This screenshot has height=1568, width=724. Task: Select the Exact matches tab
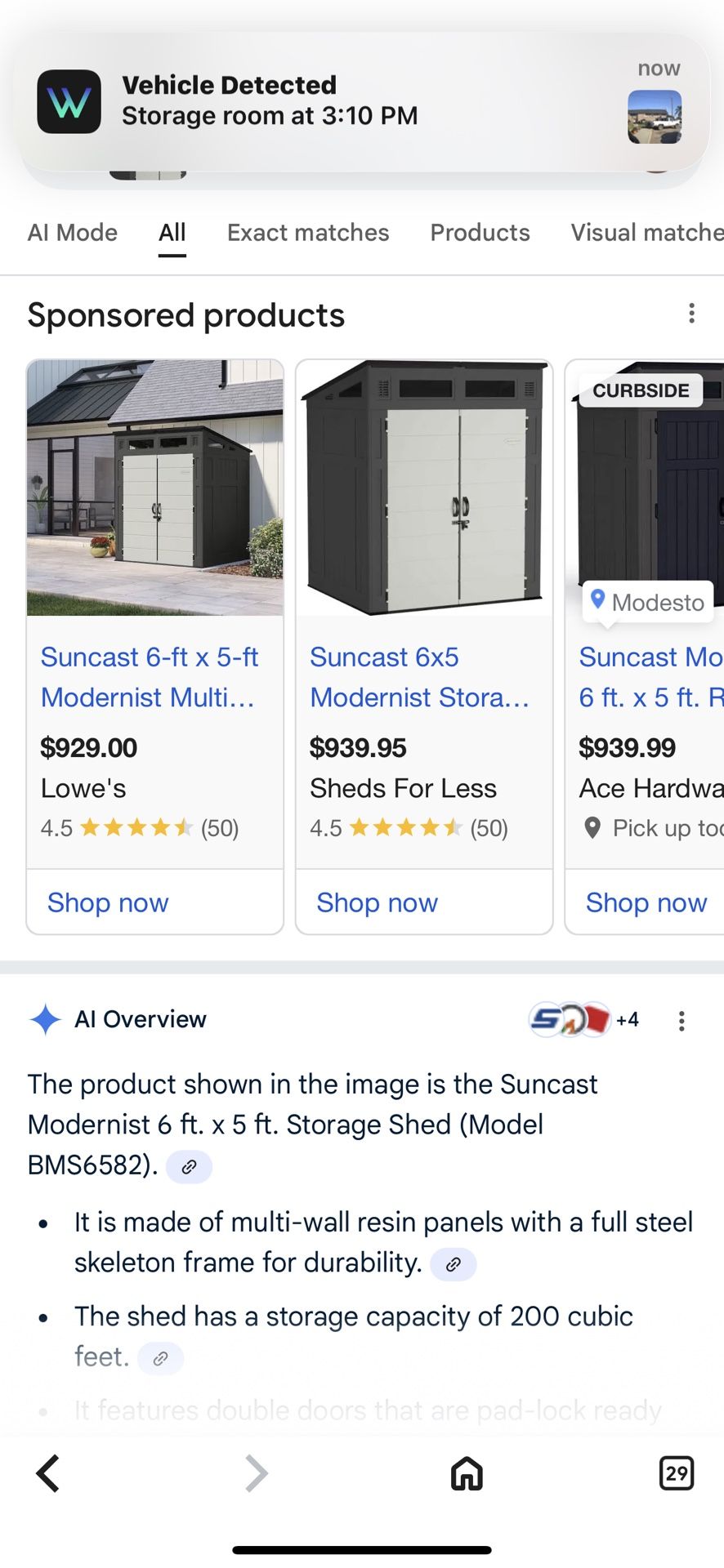pyautogui.click(x=308, y=233)
